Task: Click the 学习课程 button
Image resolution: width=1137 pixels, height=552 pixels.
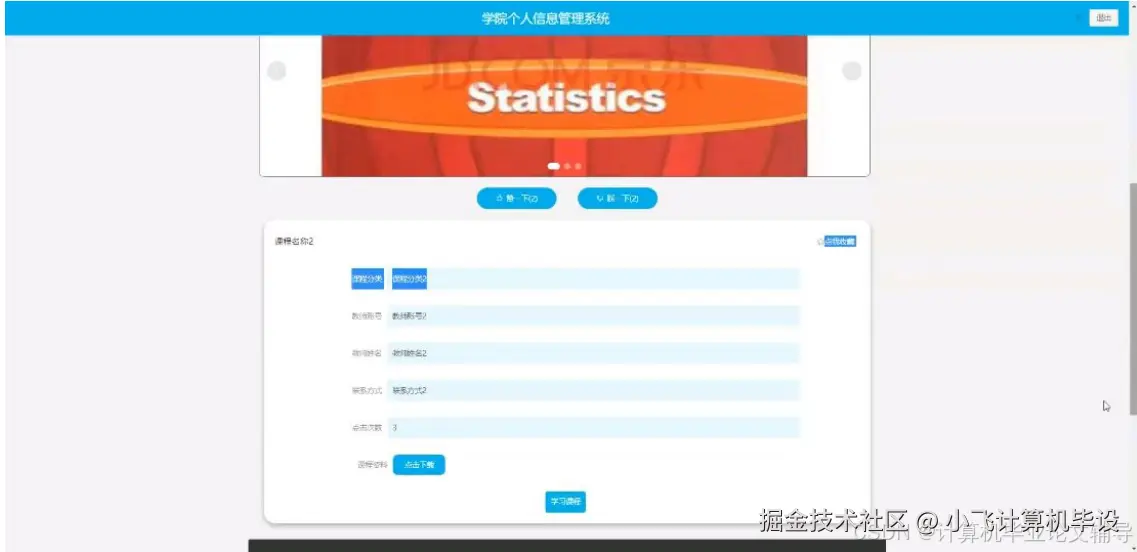Action: 565,502
